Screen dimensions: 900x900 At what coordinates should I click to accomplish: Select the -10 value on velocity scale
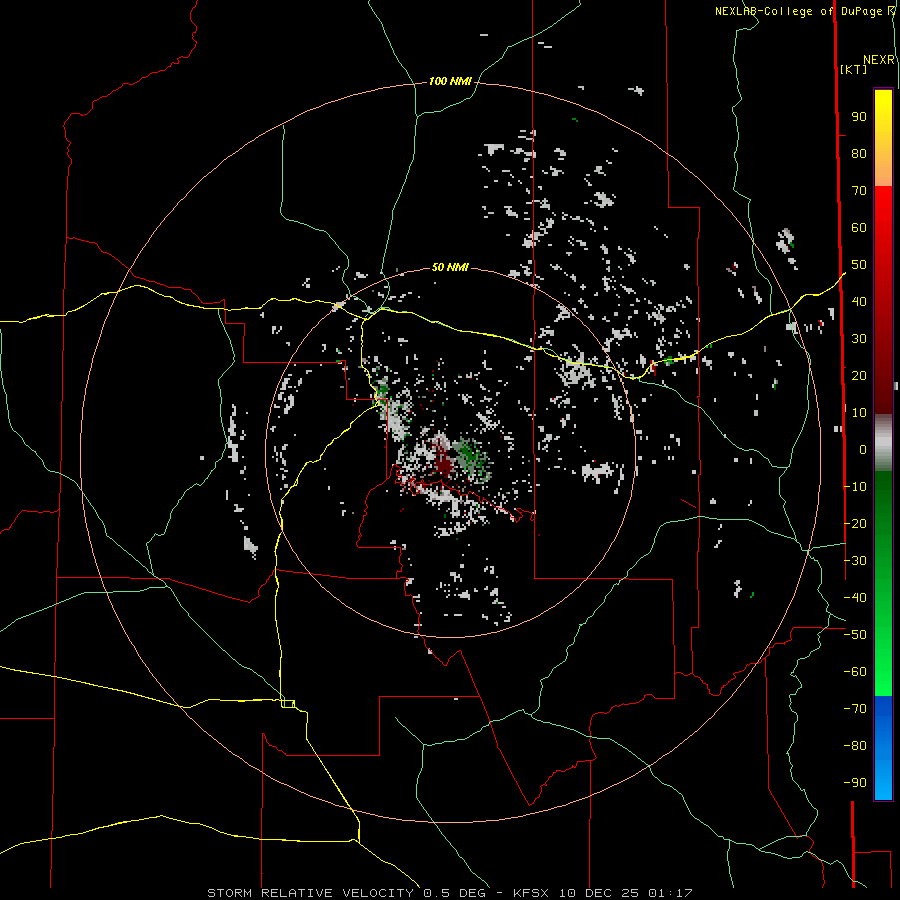(x=855, y=487)
